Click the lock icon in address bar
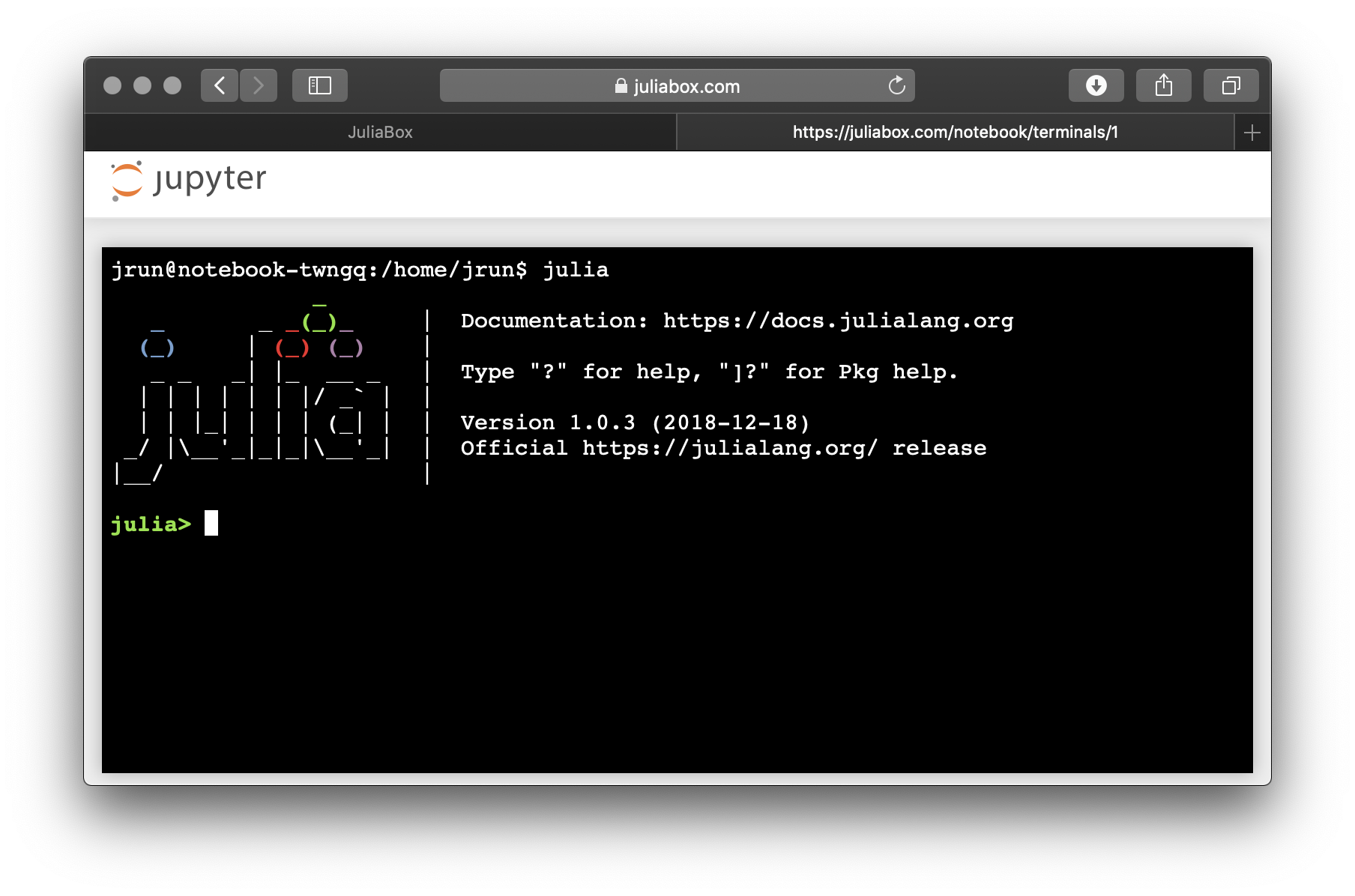Viewport: 1355px width, 896px height. (x=621, y=86)
